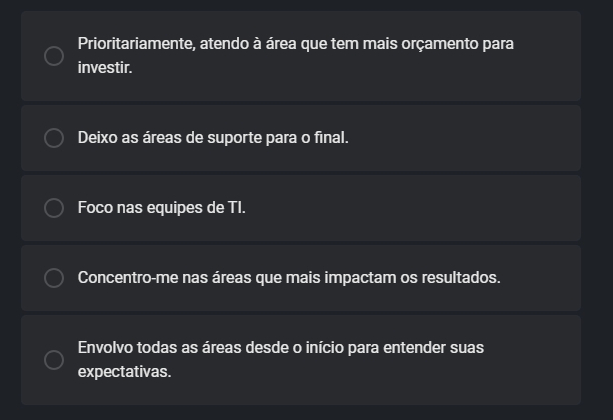Select radio button for 'Prioritariamente, atendo à área' option

[x=54, y=56]
